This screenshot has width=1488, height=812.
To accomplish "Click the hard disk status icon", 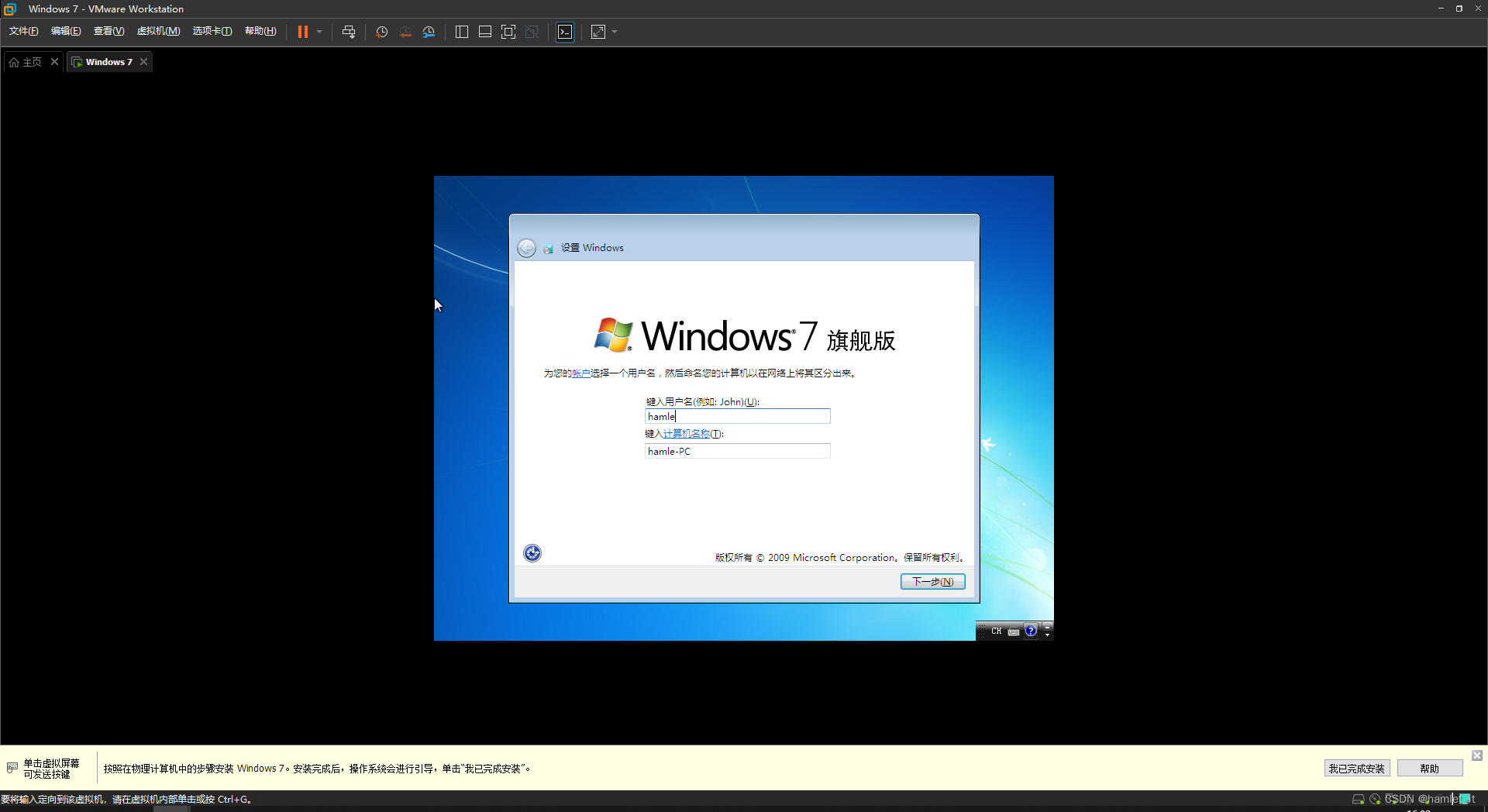I will coord(1358,799).
